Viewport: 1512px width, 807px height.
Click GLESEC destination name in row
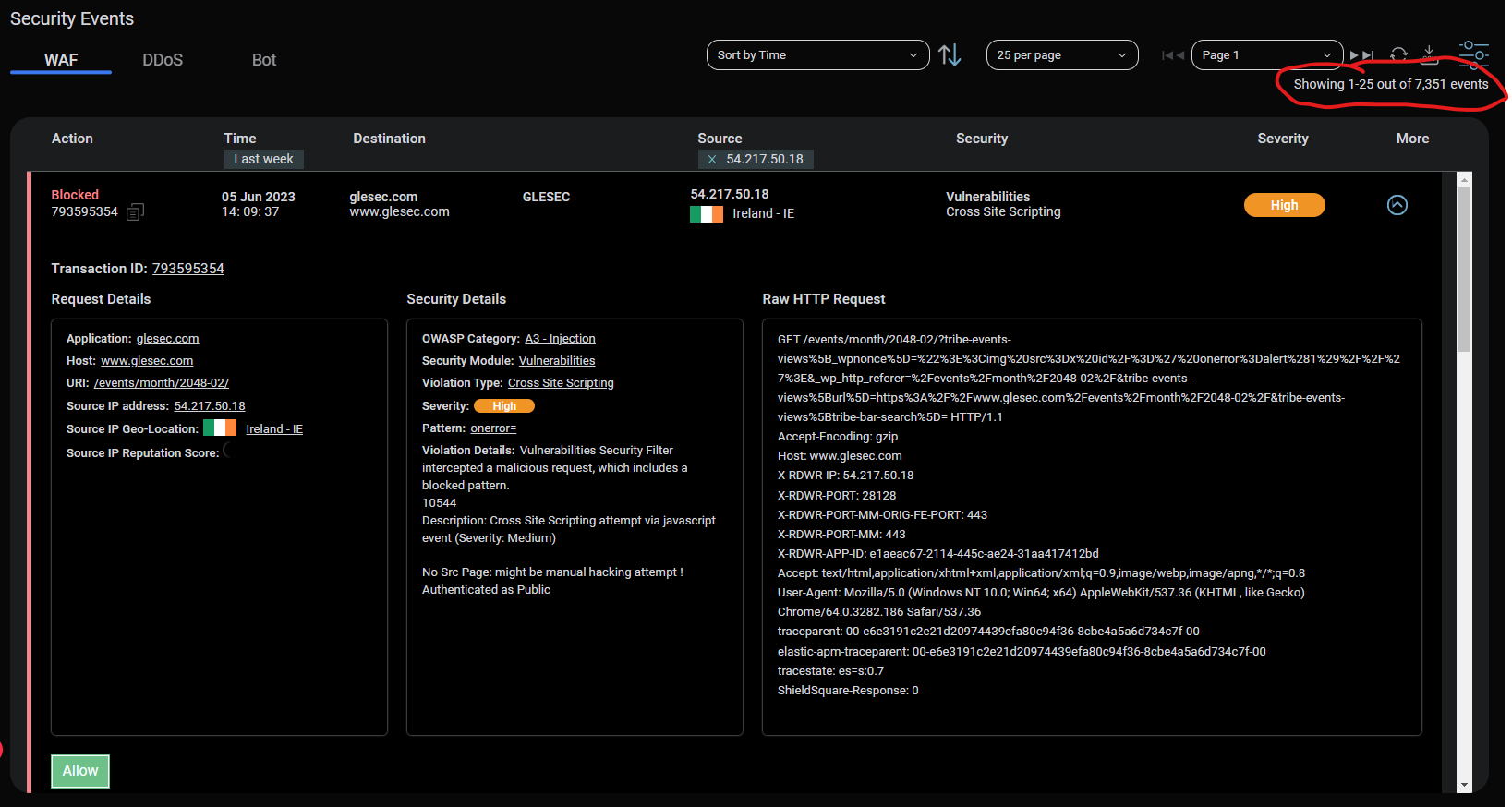546,197
